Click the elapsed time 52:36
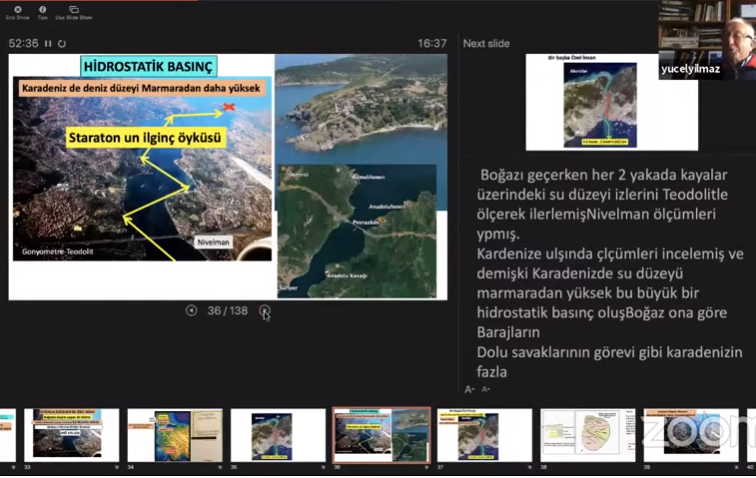This screenshot has height=478, width=756. click(x=23, y=43)
